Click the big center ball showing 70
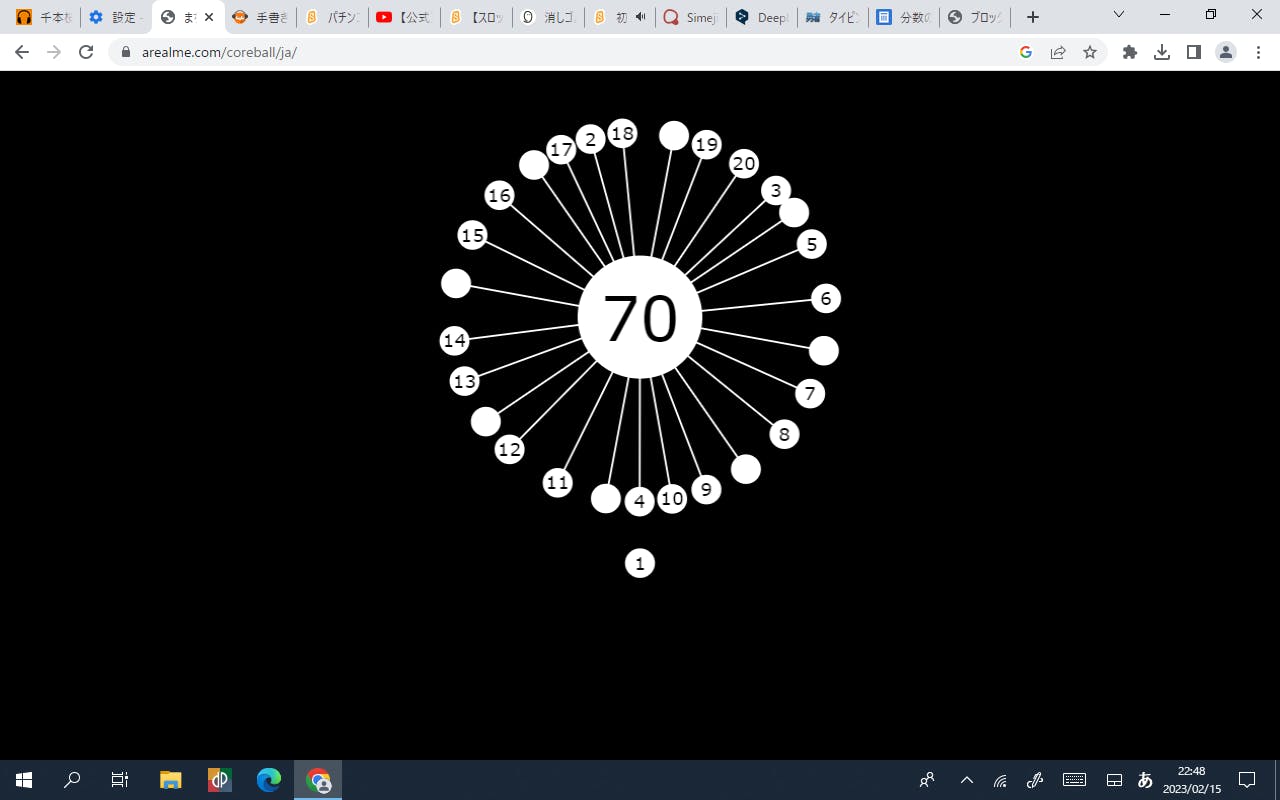 [x=640, y=318]
